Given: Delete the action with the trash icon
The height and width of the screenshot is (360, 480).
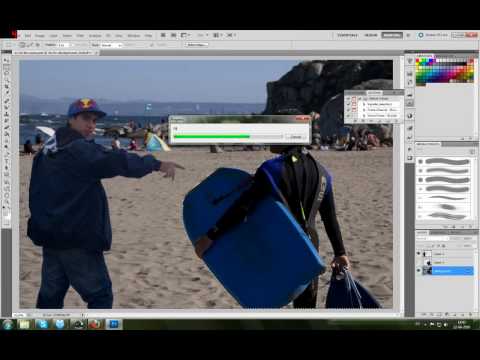Looking at the screenshot, I should pyautogui.click(x=396, y=121).
